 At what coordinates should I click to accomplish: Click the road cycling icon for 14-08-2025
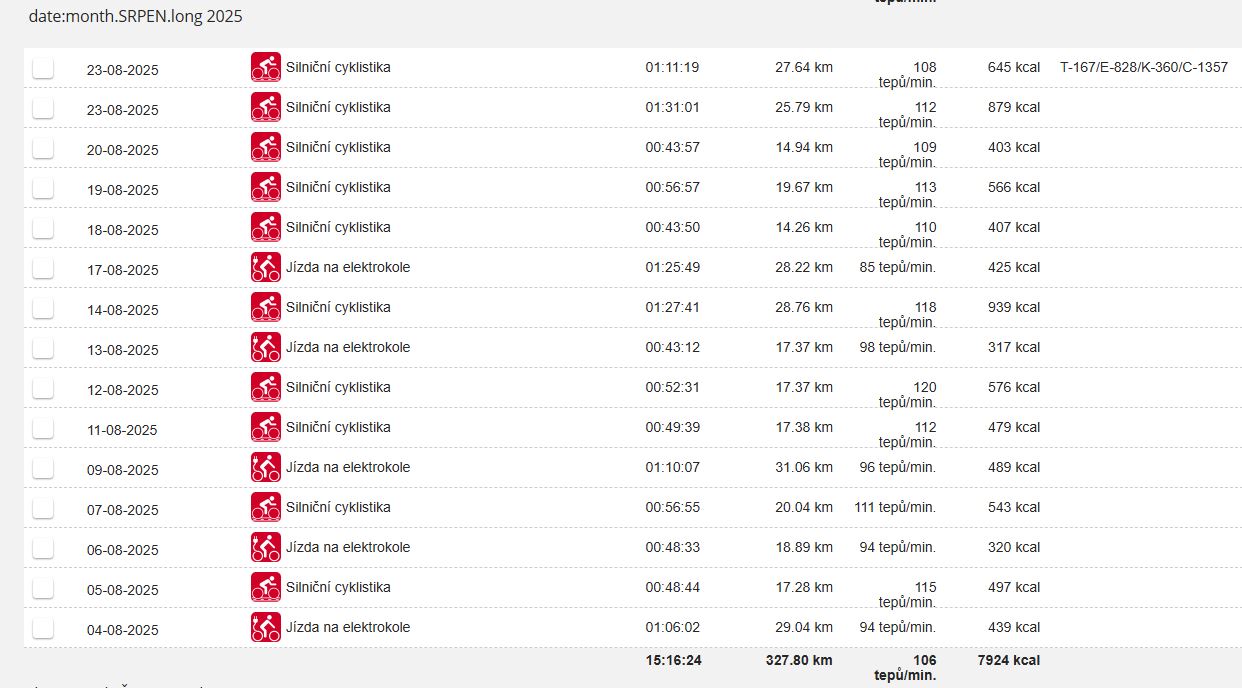[265, 307]
